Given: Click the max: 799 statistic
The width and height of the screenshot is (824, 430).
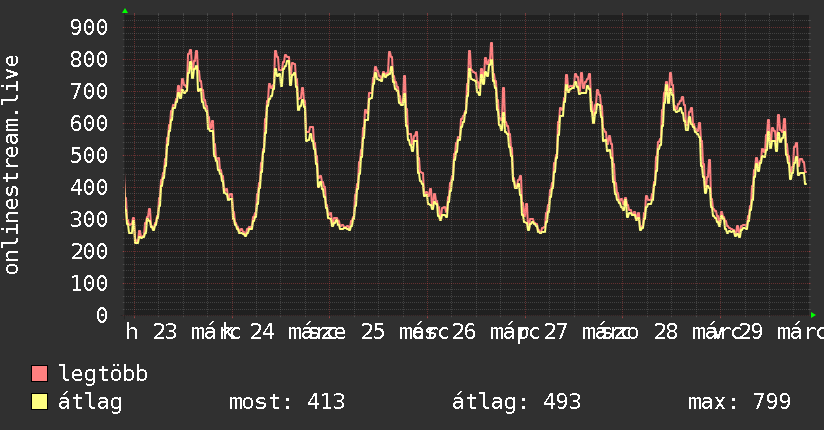Looking at the screenshot, I should tap(739, 402).
